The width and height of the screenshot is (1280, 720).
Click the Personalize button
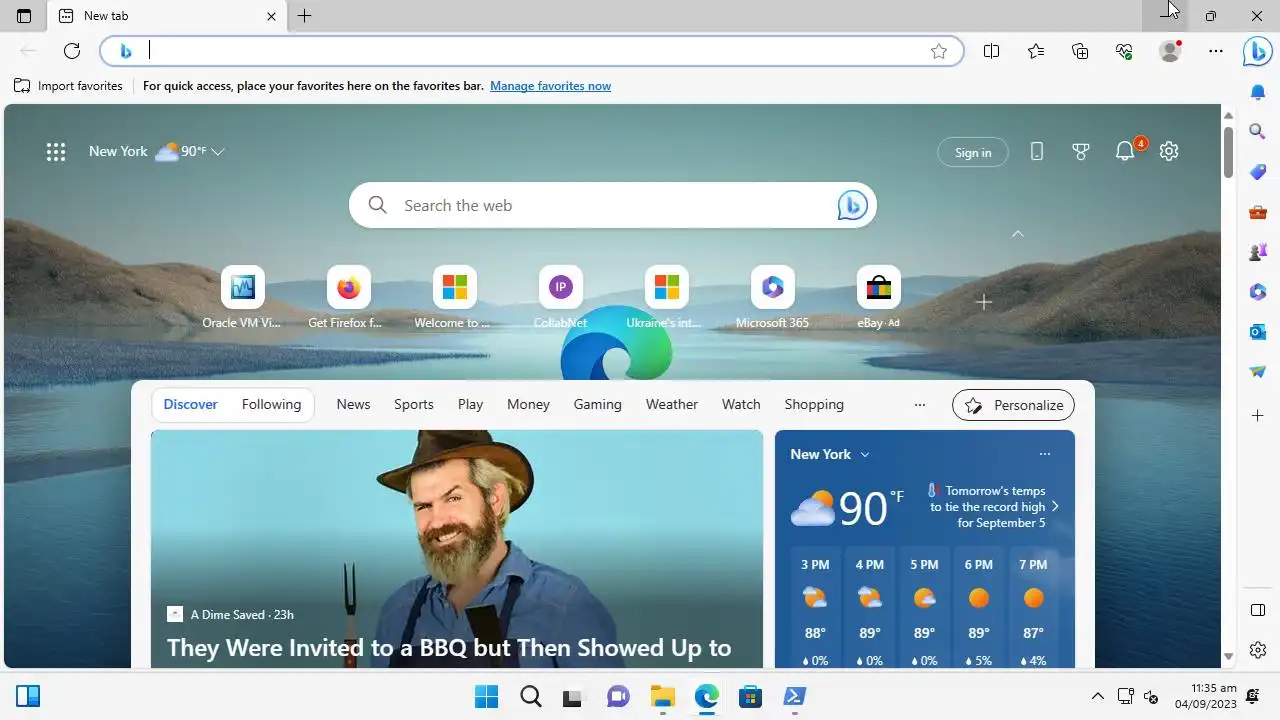[1013, 405]
